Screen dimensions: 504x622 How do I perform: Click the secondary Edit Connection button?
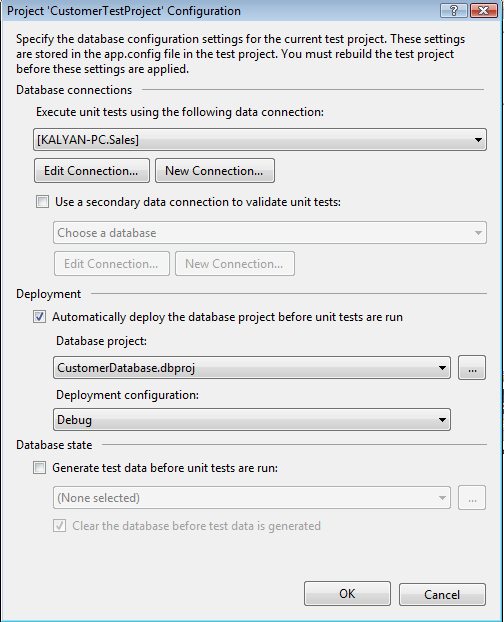click(x=111, y=263)
